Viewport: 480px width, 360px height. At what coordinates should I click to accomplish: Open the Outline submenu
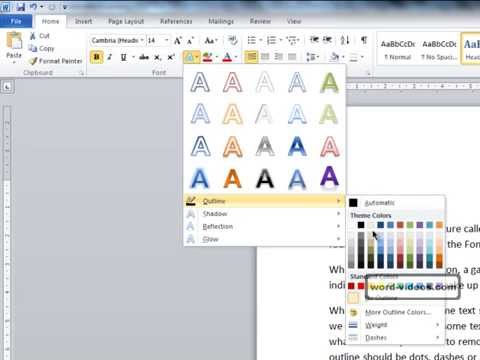(x=264, y=201)
